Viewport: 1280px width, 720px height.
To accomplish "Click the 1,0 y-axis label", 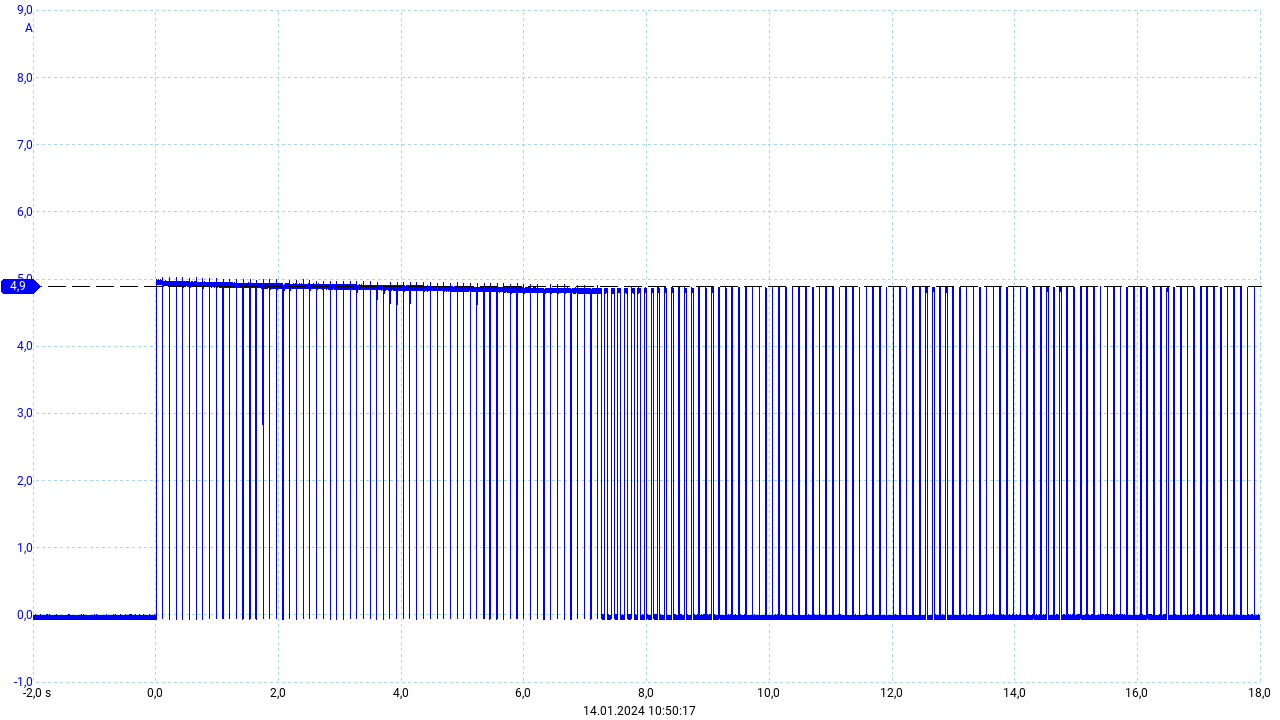I will click(x=25, y=548).
